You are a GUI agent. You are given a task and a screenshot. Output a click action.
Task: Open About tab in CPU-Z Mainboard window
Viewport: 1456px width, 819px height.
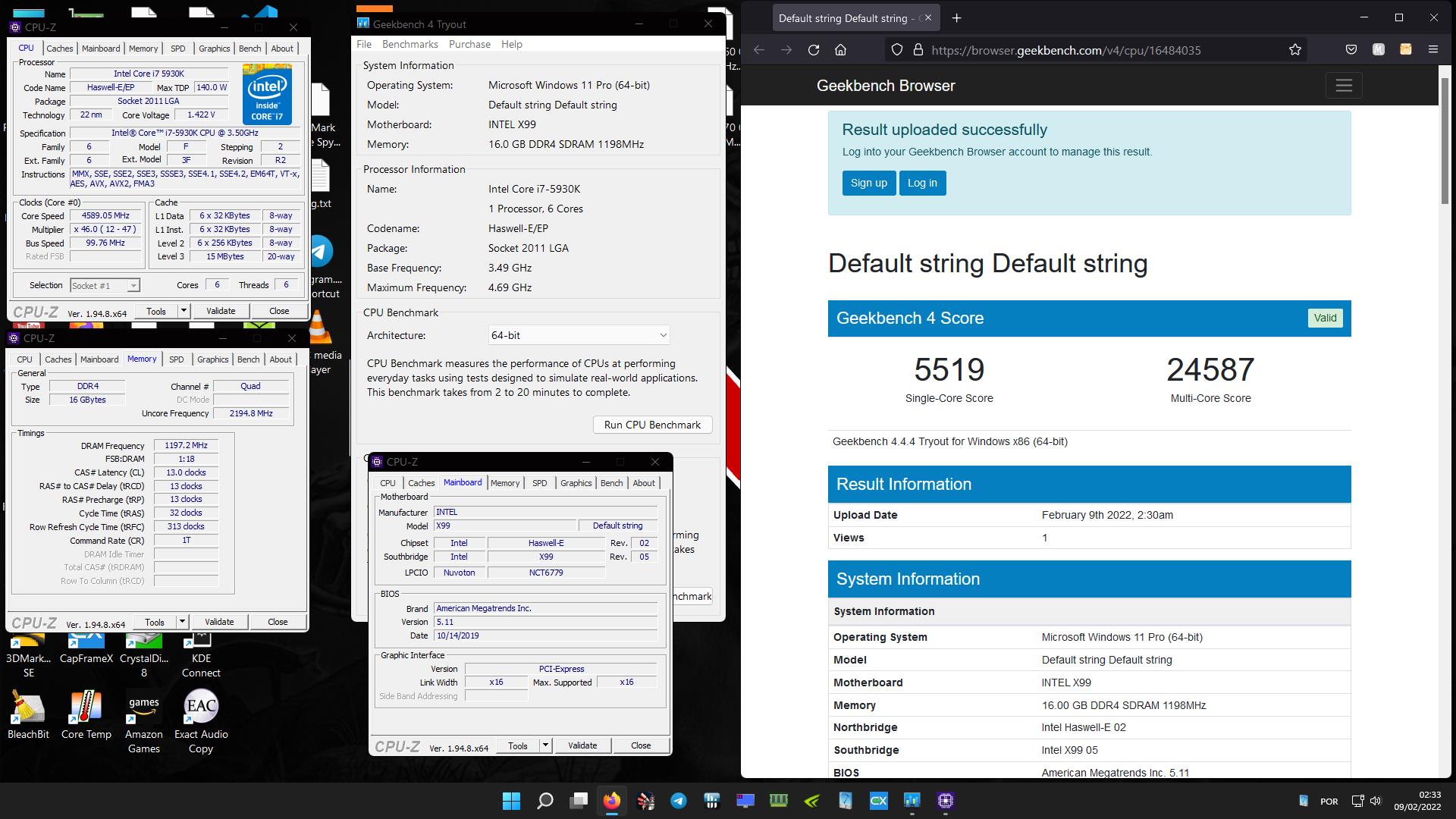(x=644, y=483)
